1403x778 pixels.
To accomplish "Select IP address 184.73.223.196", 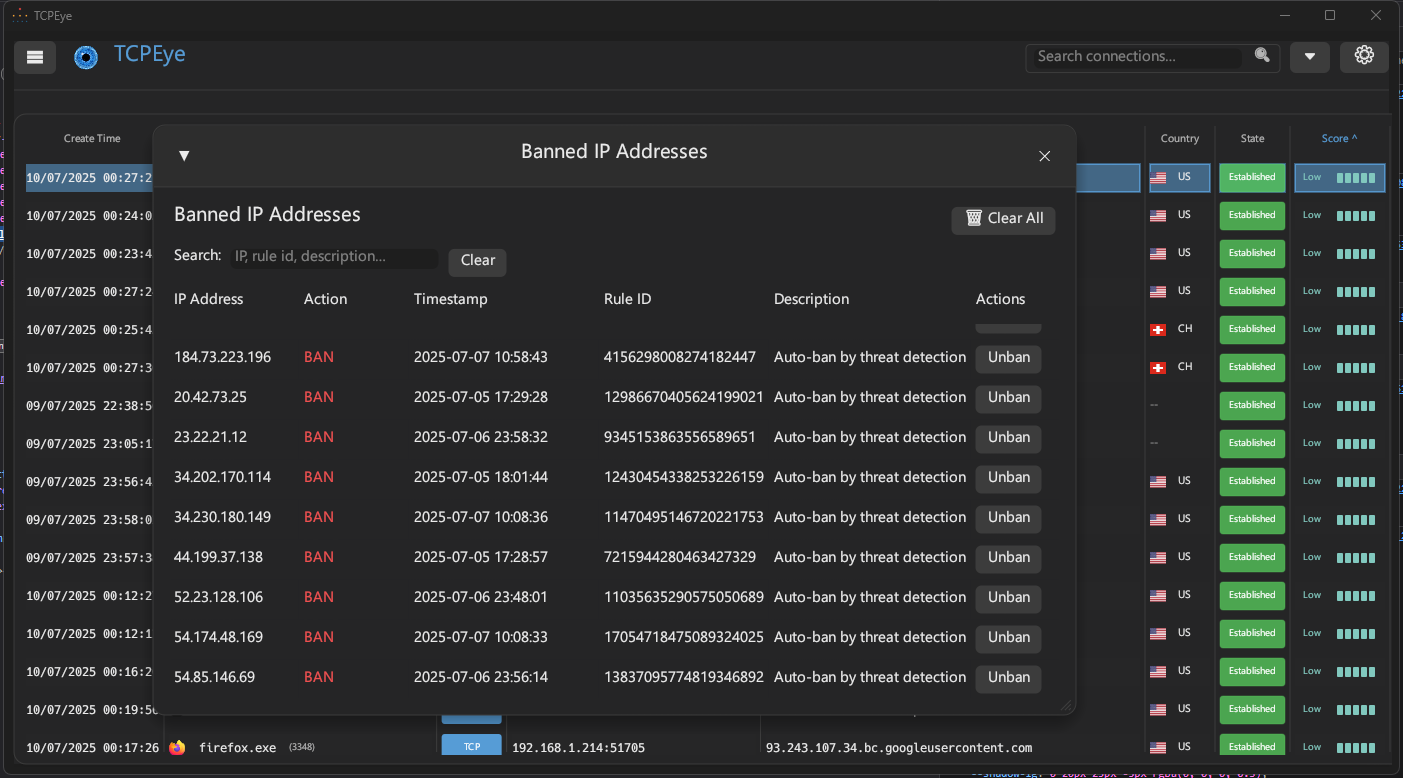I will [222, 357].
